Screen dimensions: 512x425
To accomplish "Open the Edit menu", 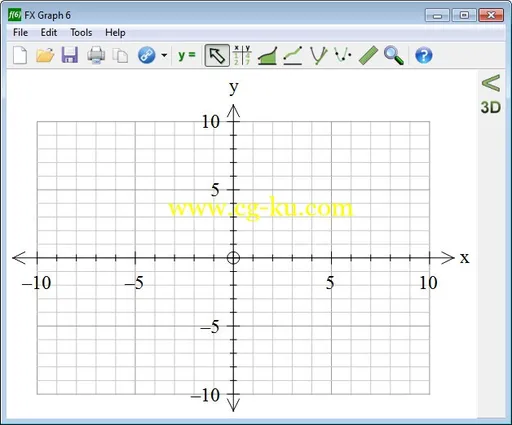I will (49, 33).
